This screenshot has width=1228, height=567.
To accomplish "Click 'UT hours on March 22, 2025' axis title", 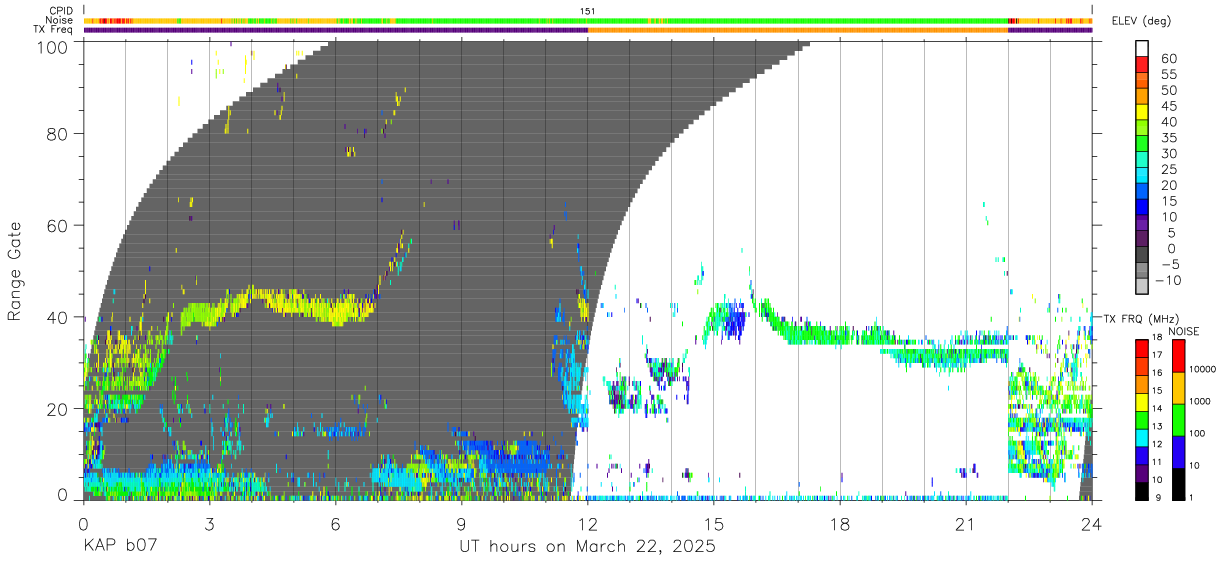I will (587, 547).
